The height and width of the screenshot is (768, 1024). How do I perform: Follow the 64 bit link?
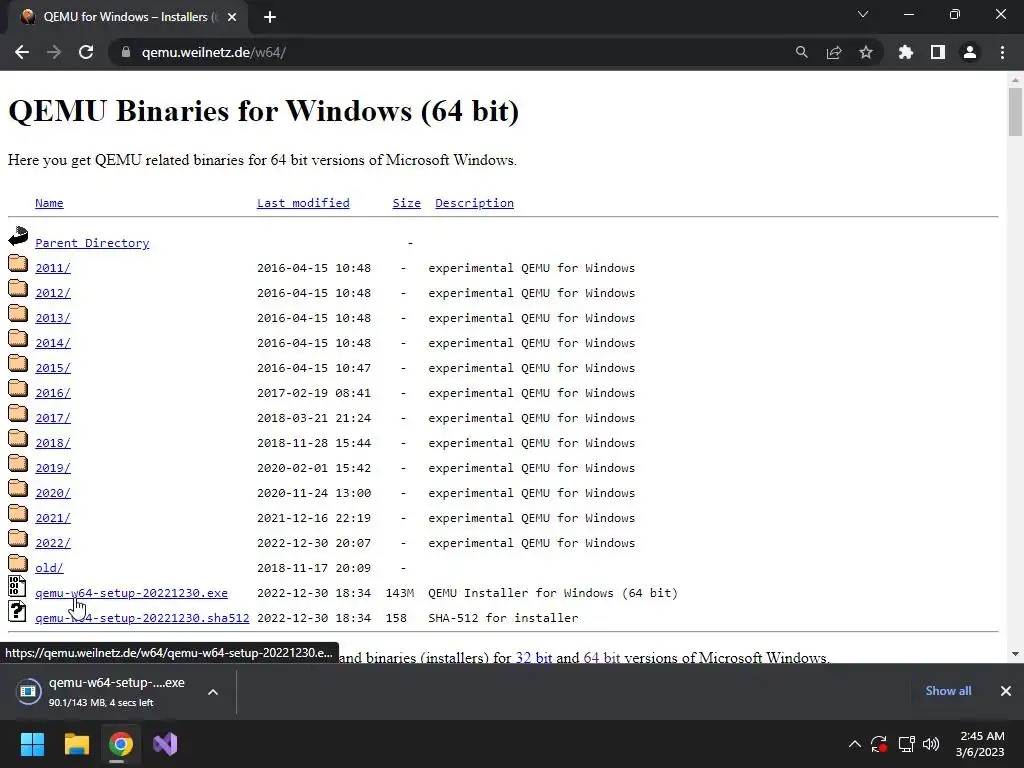click(x=601, y=657)
